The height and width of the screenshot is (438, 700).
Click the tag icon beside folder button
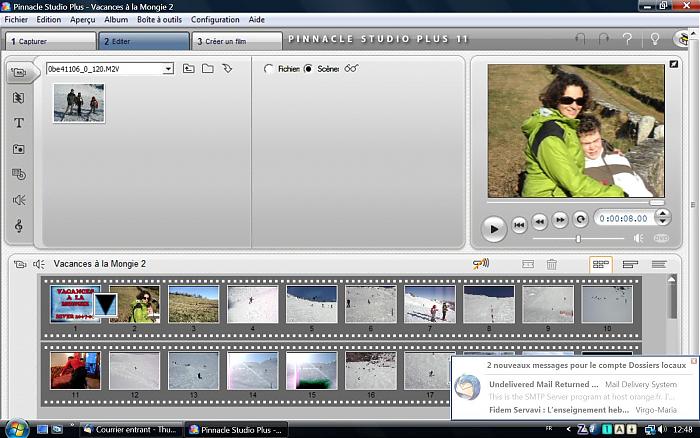(227, 69)
